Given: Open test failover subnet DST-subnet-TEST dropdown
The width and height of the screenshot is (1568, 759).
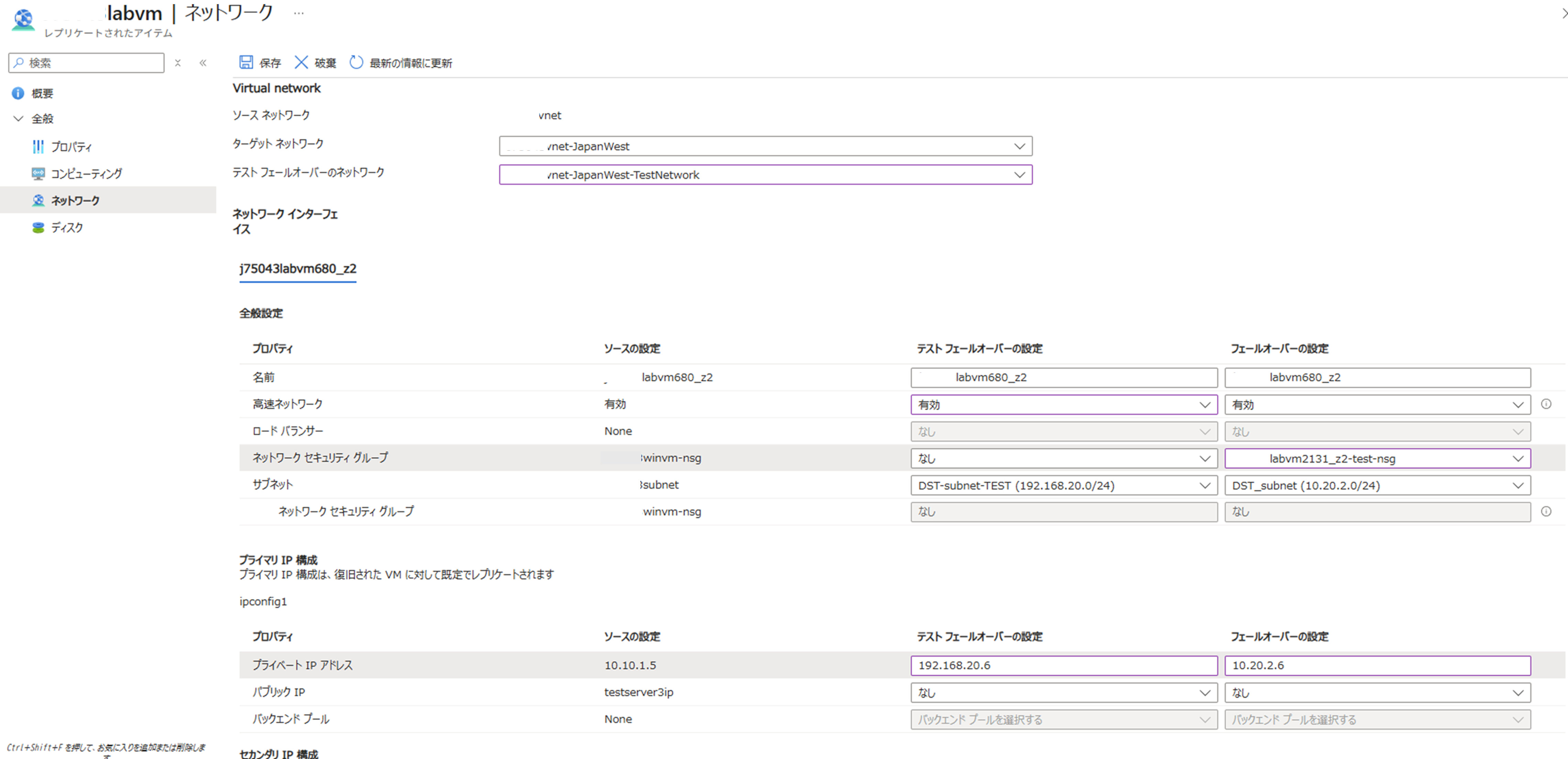Looking at the screenshot, I should (x=1064, y=485).
